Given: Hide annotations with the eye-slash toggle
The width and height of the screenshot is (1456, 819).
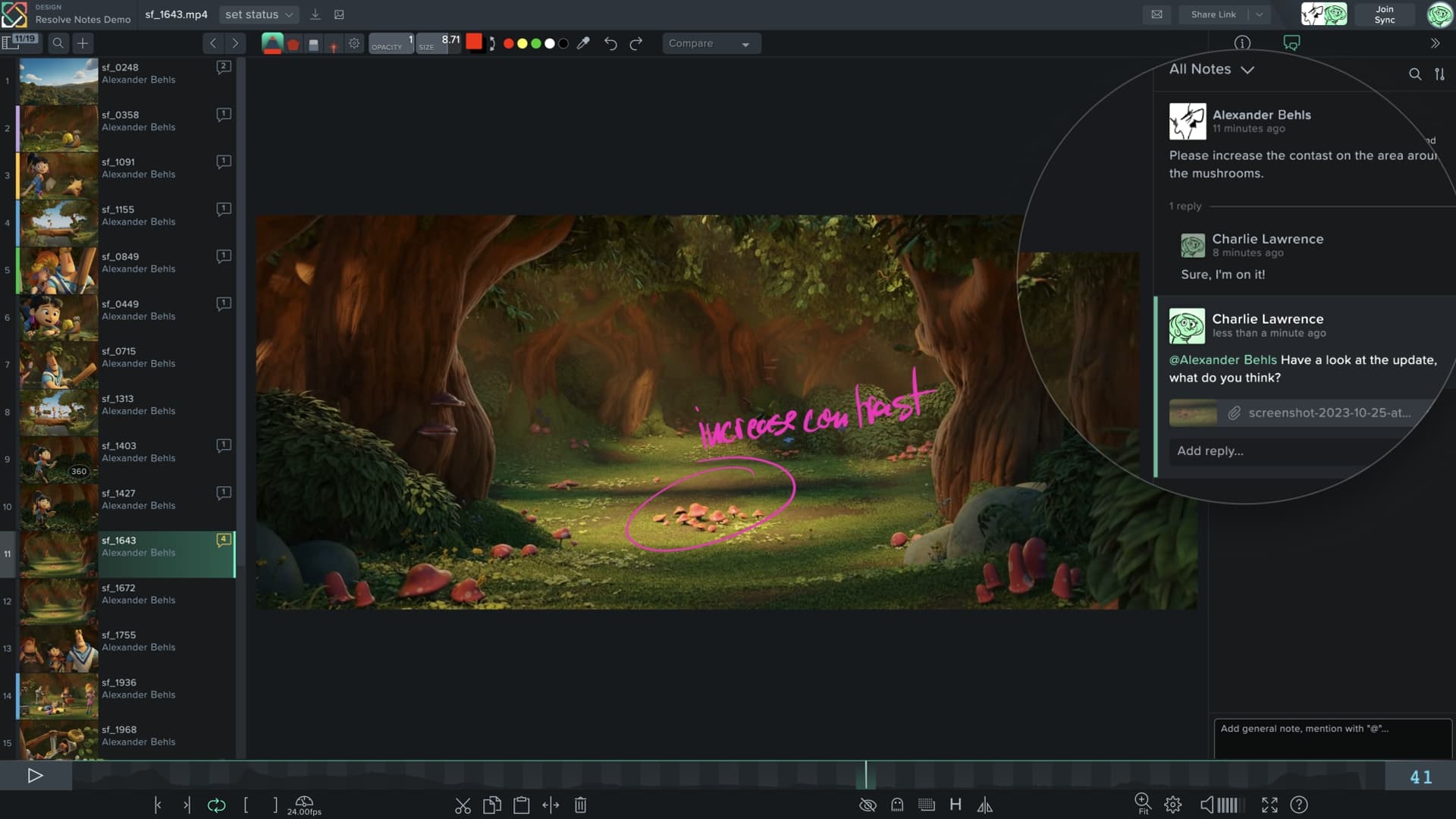Looking at the screenshot, I should (868, 805).
